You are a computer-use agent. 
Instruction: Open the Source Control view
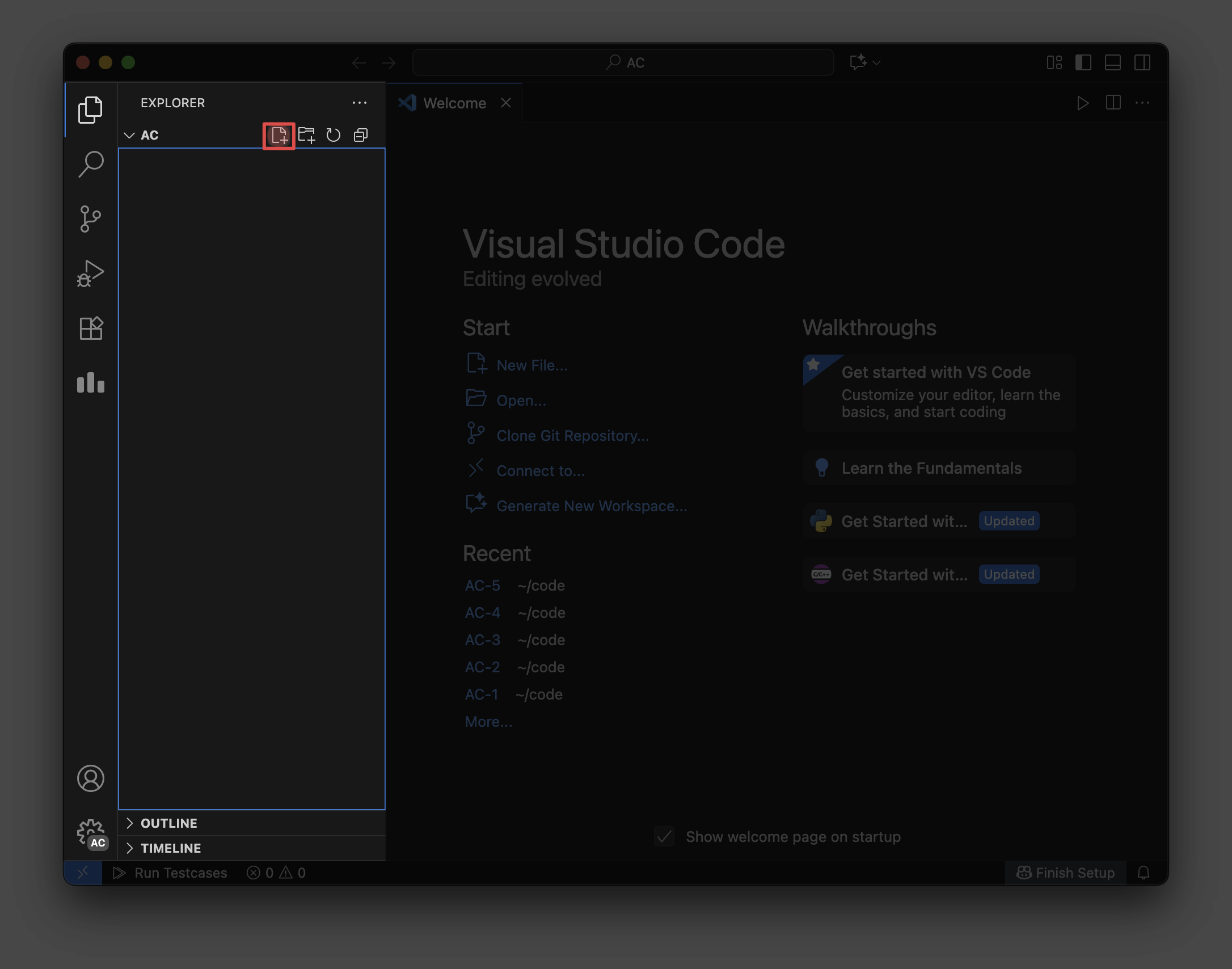point(91,219)
